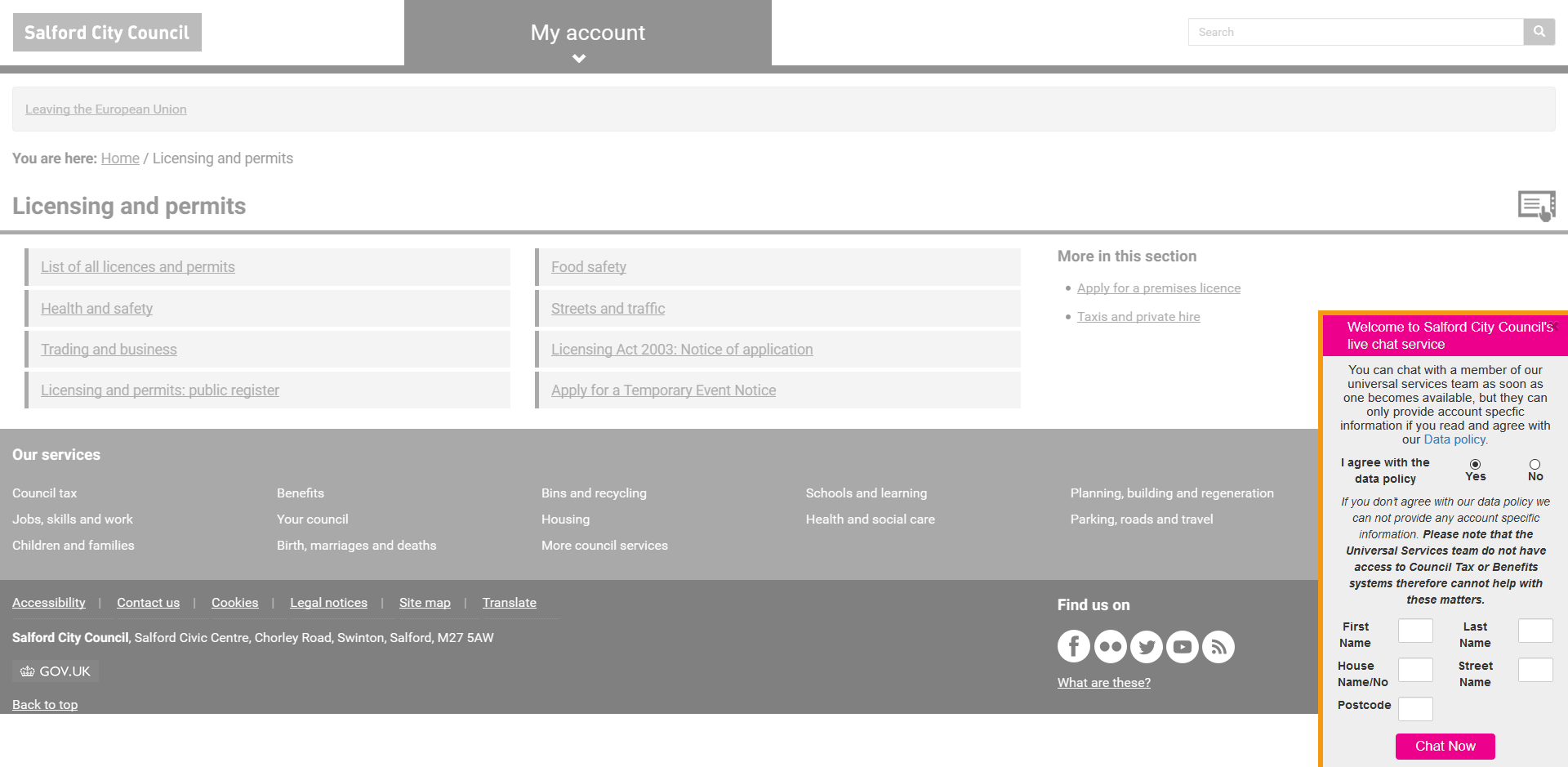
Task: Open Parking, roads and travel link
Action: [1142, 520]
